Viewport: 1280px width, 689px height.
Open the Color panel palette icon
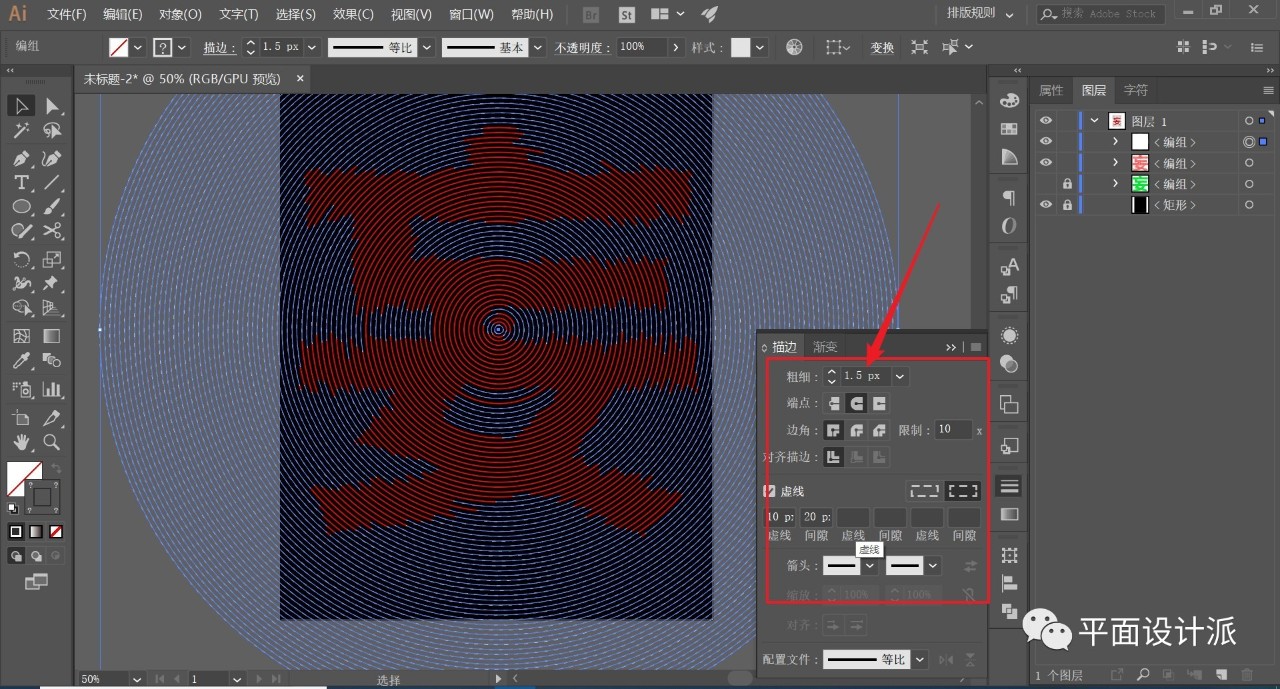point(1009,101)
